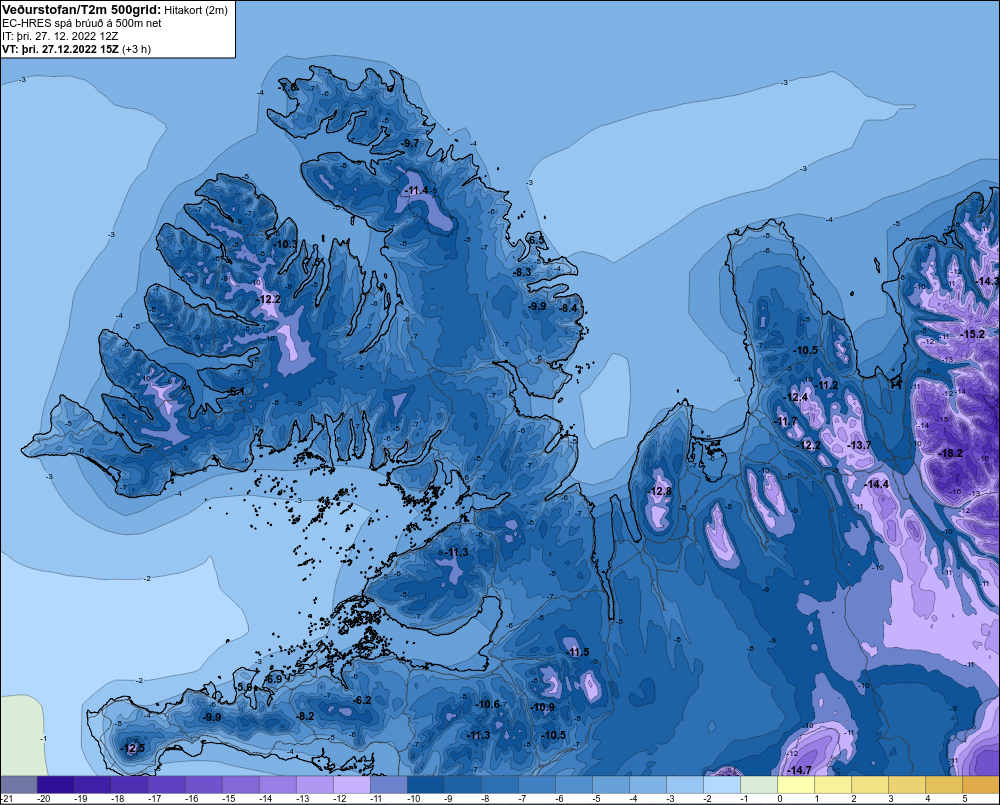1000x805 pixels.
Task: Click the -8.4 temperature label on the map
Action: coord(568,309)
